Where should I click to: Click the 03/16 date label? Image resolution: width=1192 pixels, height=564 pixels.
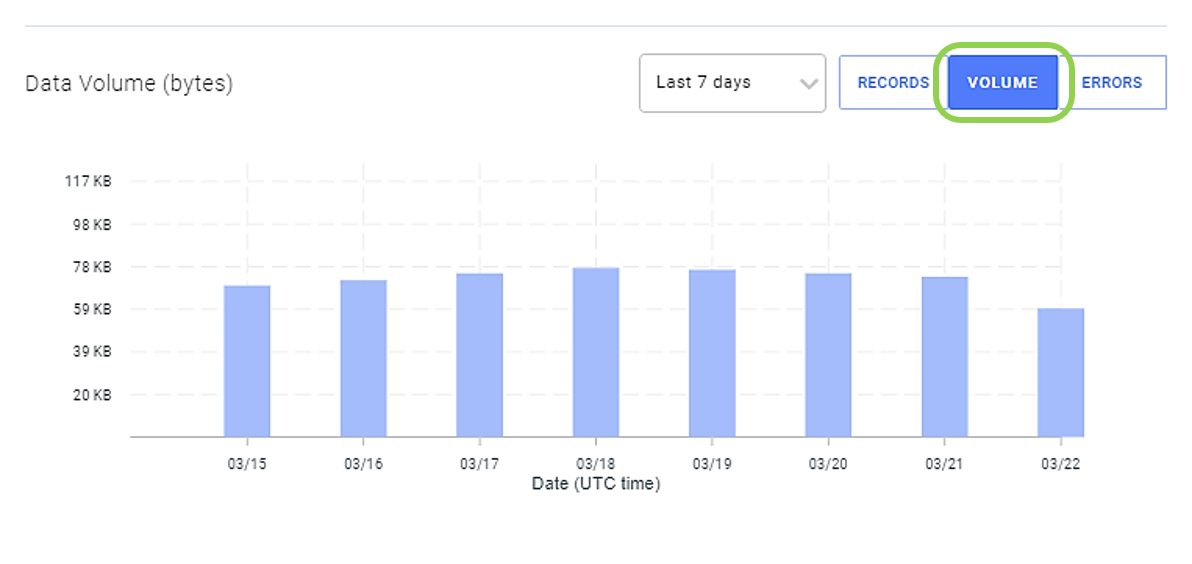363,464
